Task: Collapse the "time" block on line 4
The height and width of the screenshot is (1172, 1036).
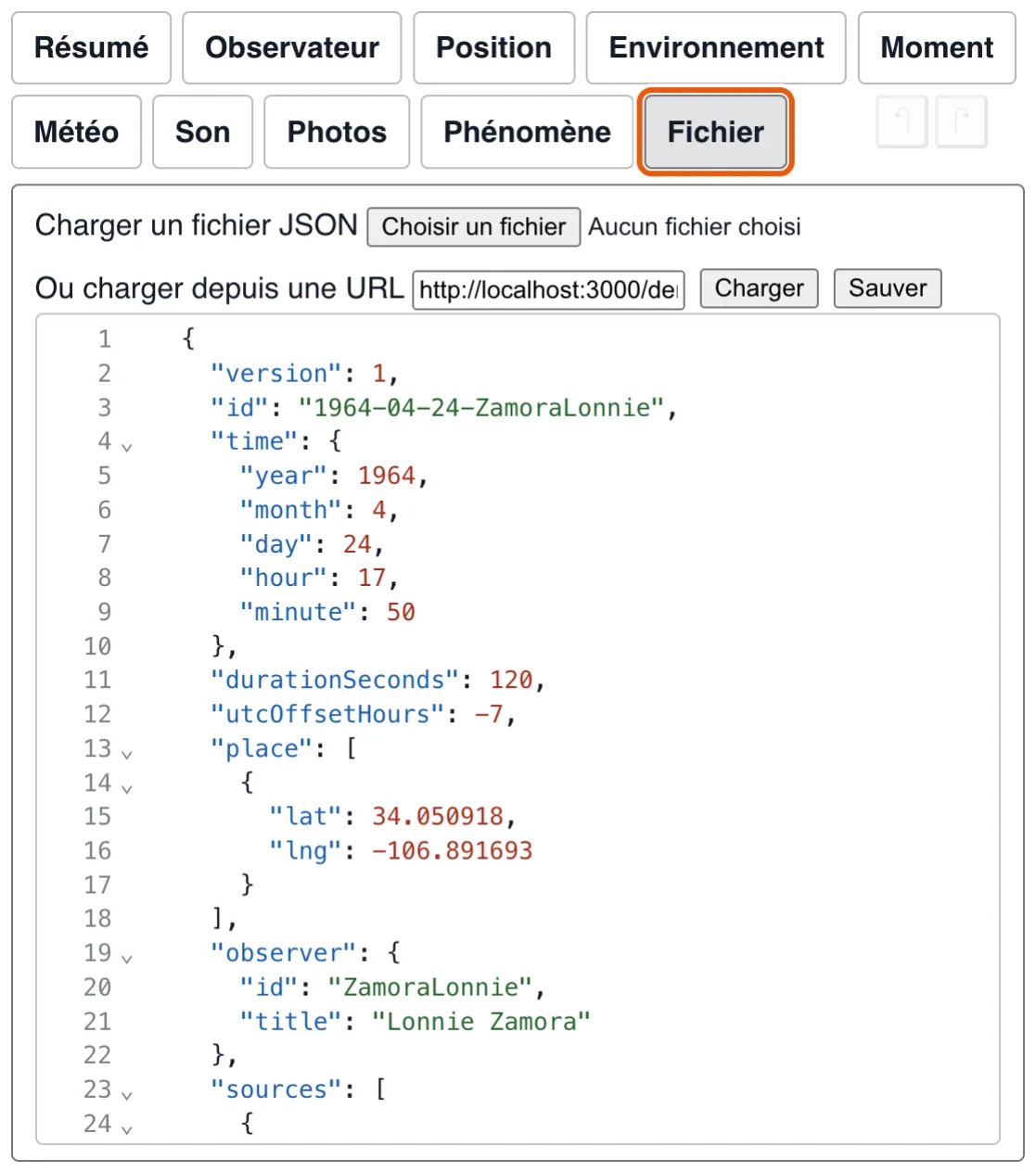Action: tap(127, 446)
